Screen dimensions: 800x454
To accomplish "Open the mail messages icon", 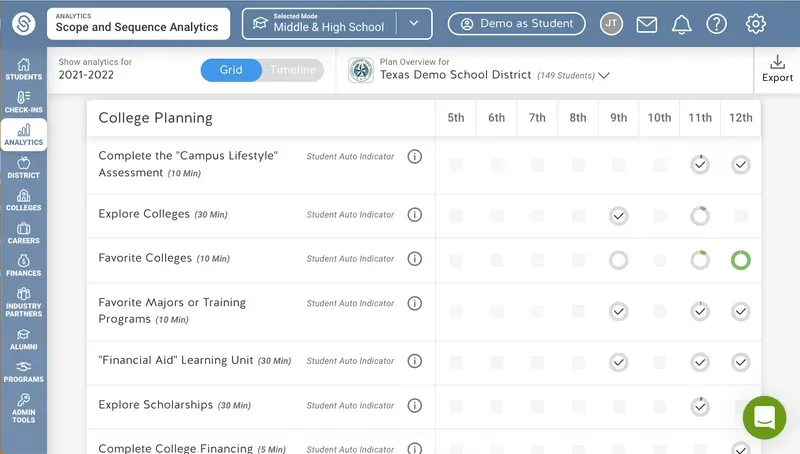I will [646, 24].
